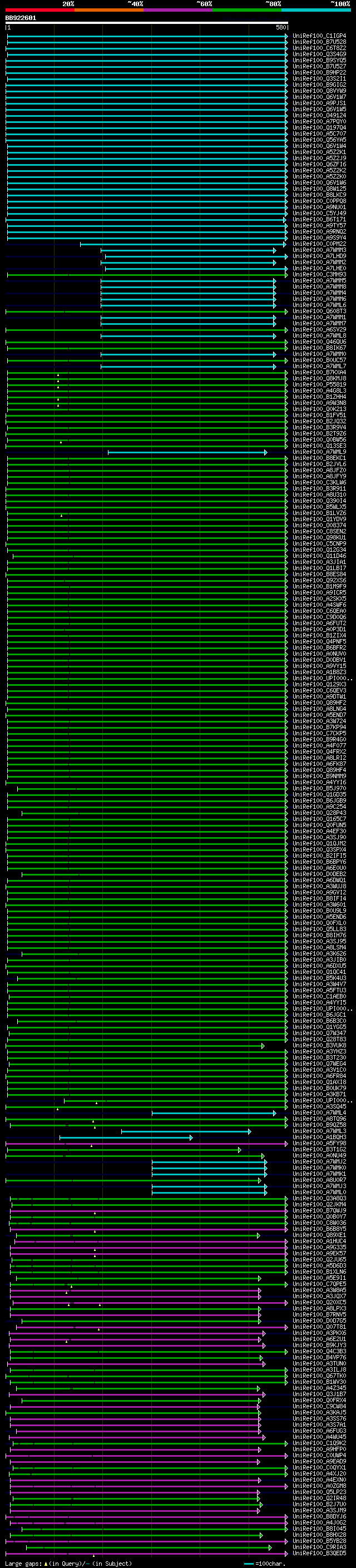Viewport: 356px width, 1568px height.
Task: Select label UniRef100_B2J7U0
Action: pyautogui.click(x=319, y=1505)
